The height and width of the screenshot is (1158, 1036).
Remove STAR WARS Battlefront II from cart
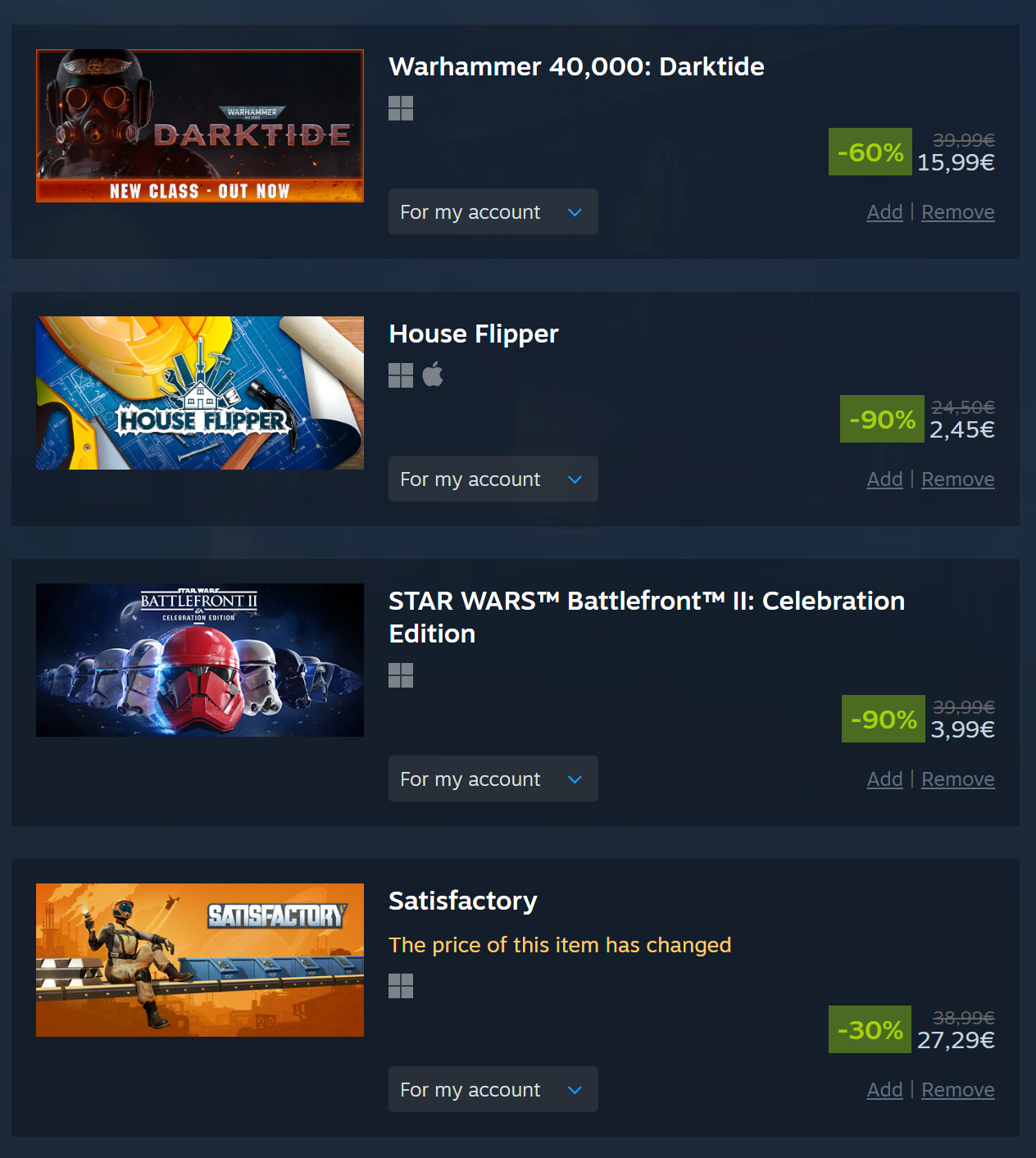(x=958, y=779)
